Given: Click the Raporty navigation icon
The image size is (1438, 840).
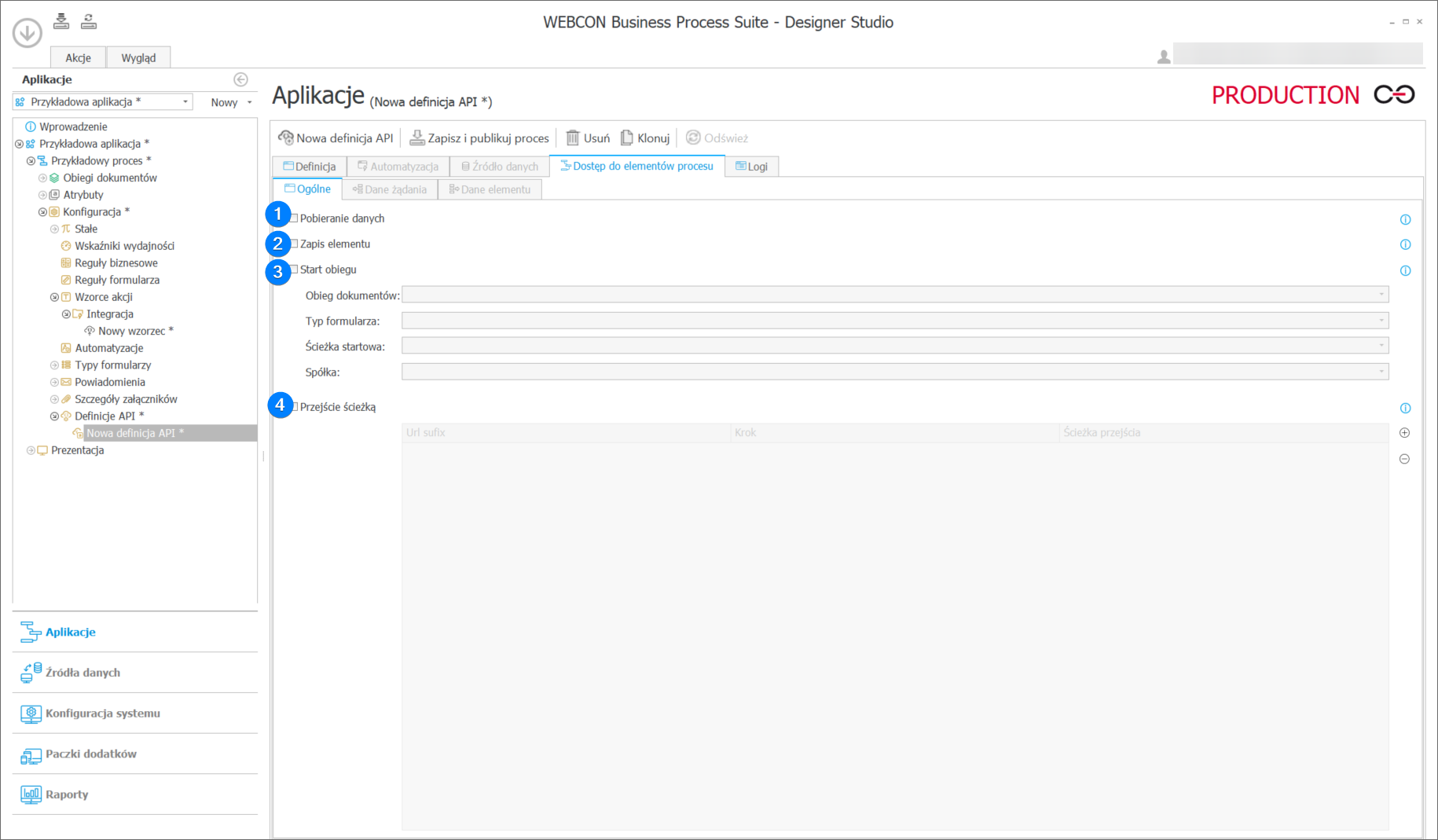Looking at the screenshot, I should pyautogui.click(x=31, y=794).
